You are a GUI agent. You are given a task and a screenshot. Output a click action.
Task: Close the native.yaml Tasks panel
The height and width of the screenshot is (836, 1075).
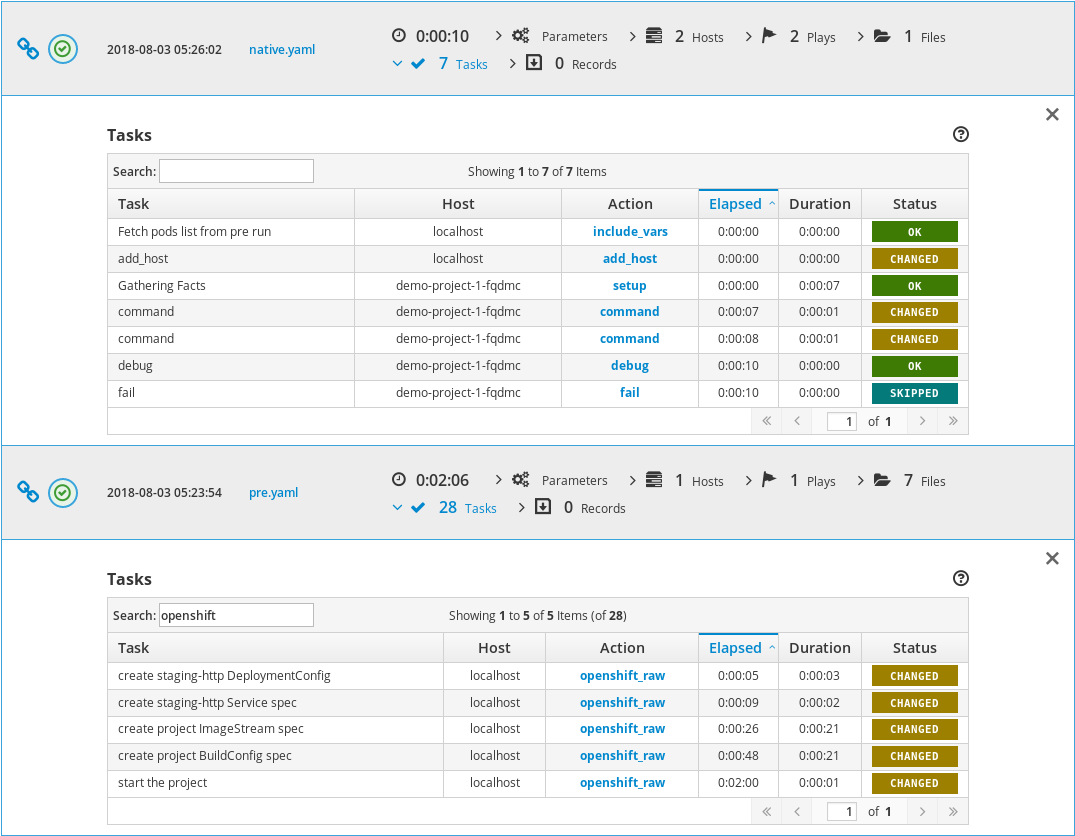[x=1052, y=115]
